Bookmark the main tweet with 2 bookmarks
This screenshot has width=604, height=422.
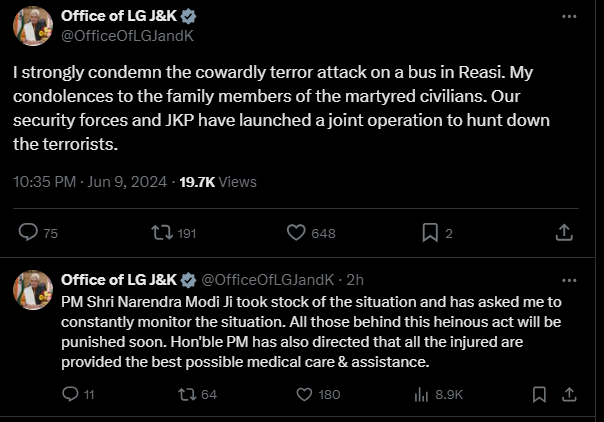click(430, 232)
